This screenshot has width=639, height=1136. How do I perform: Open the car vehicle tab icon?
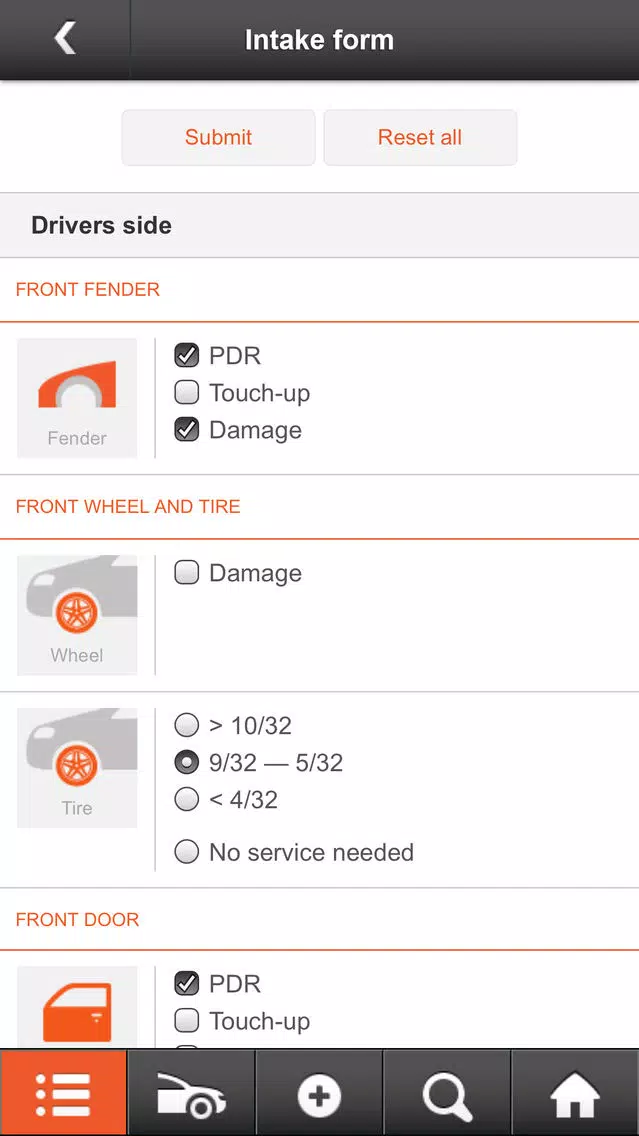(x=191, y=1093)
